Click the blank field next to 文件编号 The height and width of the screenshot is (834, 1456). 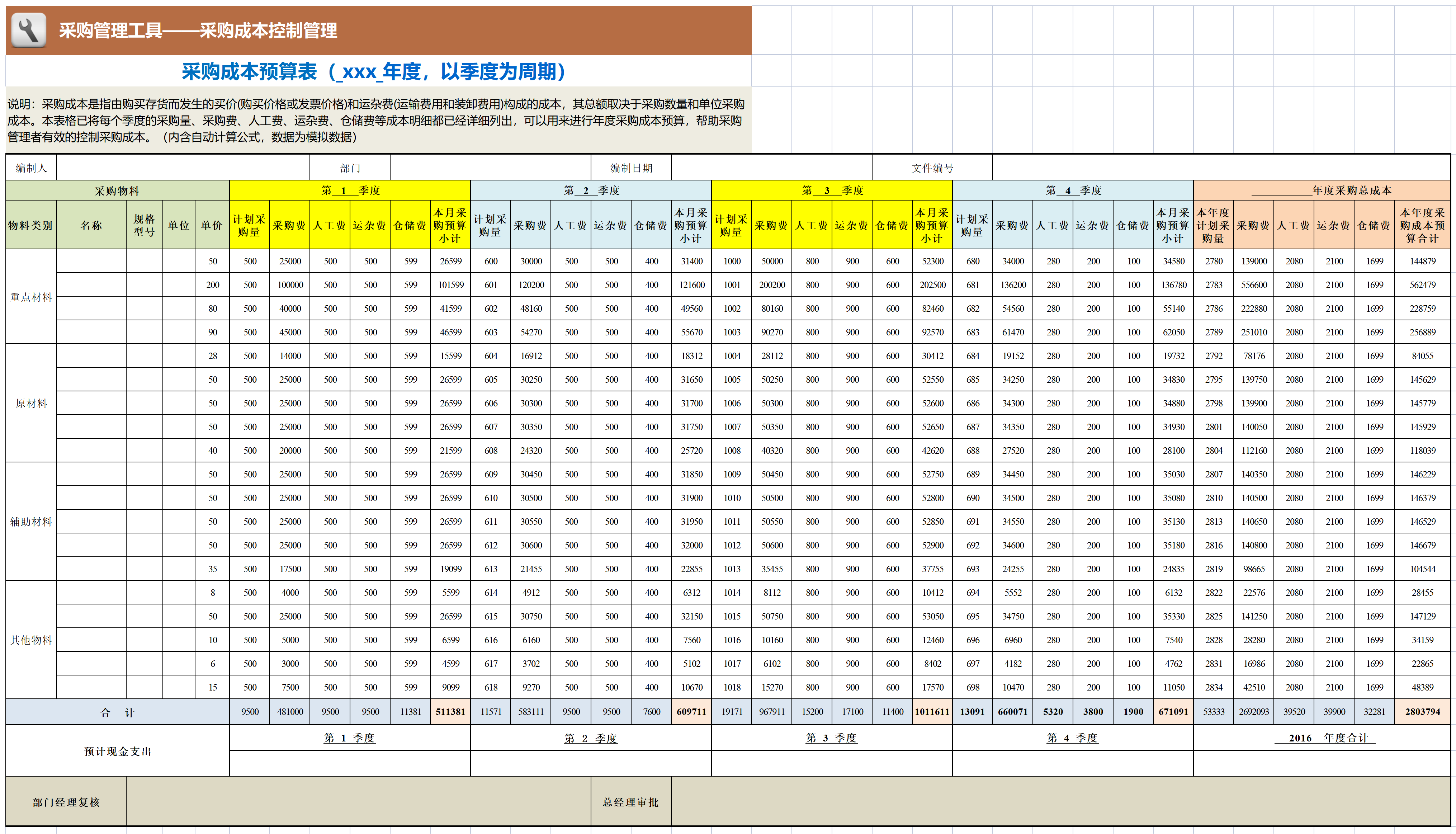click(1221, 168)
